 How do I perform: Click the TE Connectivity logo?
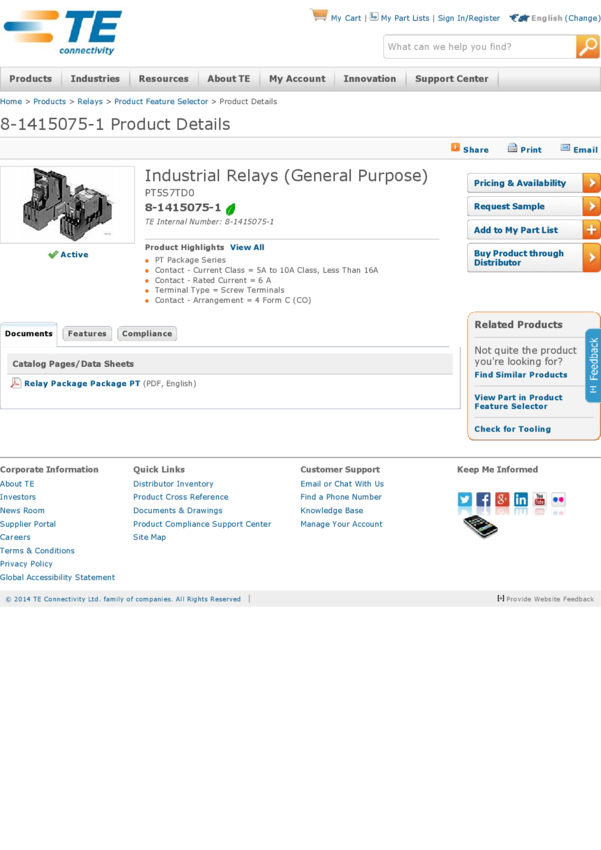[63, 32]
